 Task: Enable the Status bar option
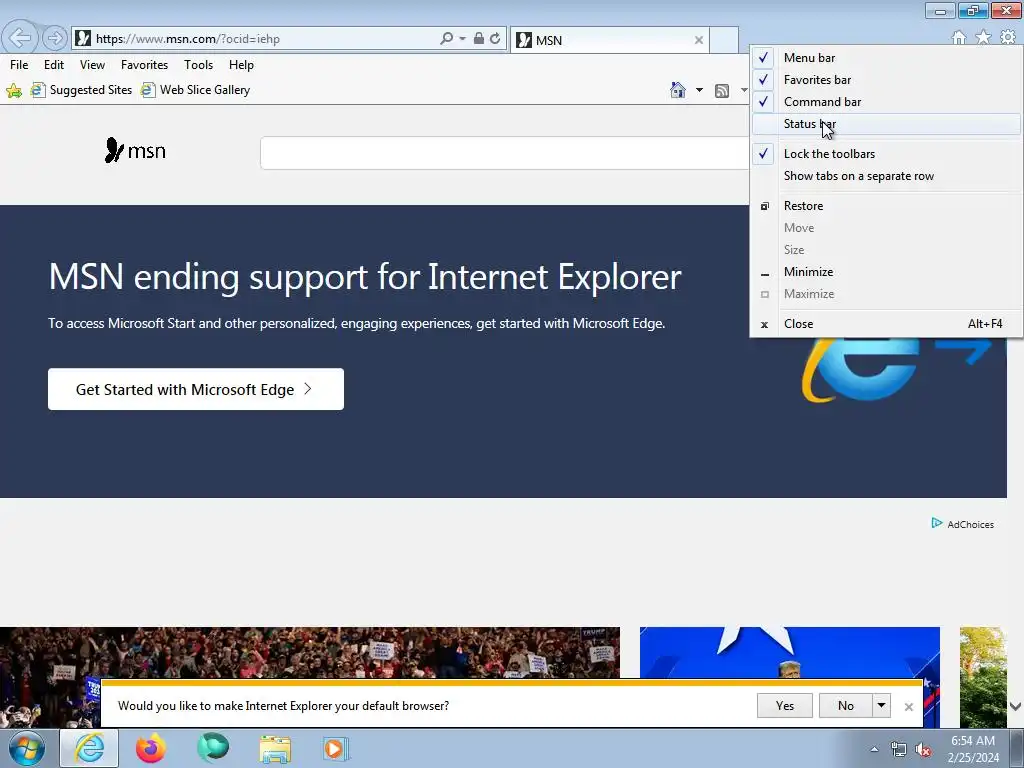[x=886, y=124]
